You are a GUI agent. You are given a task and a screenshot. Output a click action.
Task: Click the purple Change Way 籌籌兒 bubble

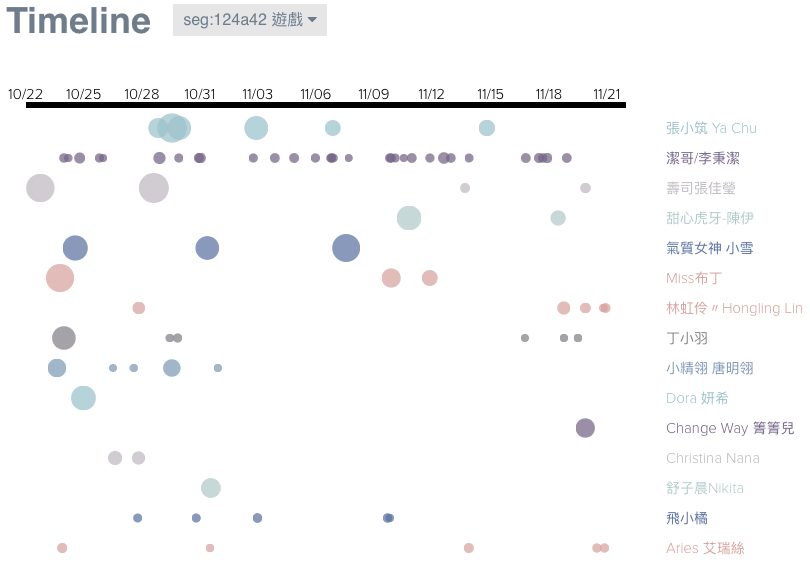tap(585, 428)
